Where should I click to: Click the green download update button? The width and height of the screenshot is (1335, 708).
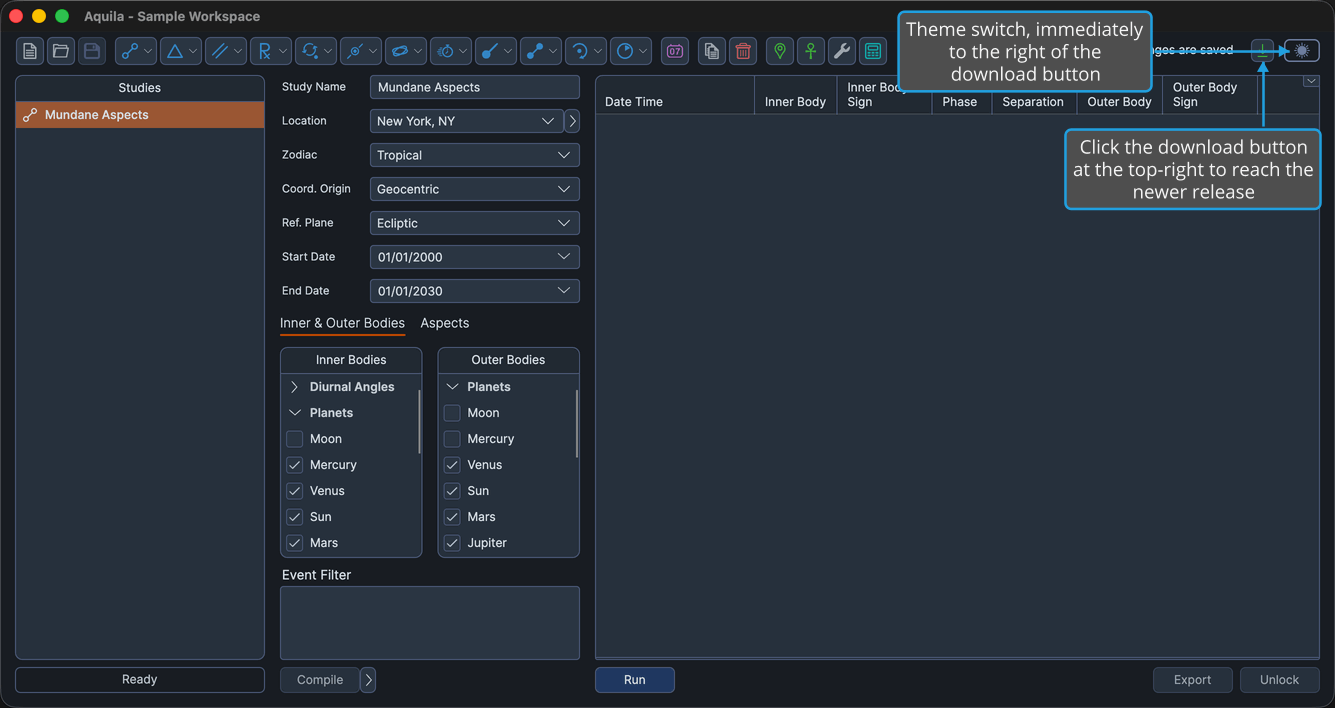[x=1263, y=51]
